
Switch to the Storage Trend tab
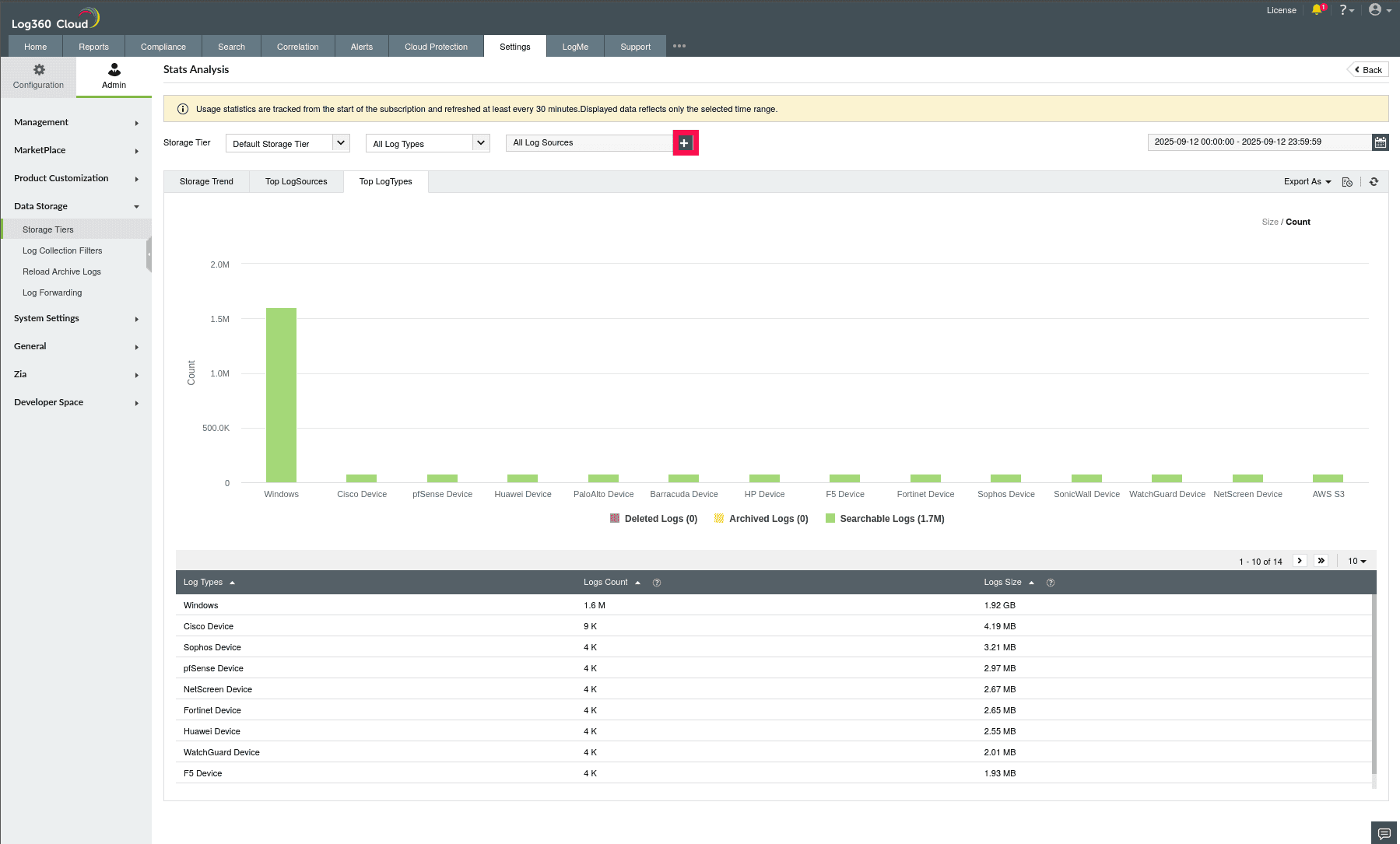coord(206,182)
